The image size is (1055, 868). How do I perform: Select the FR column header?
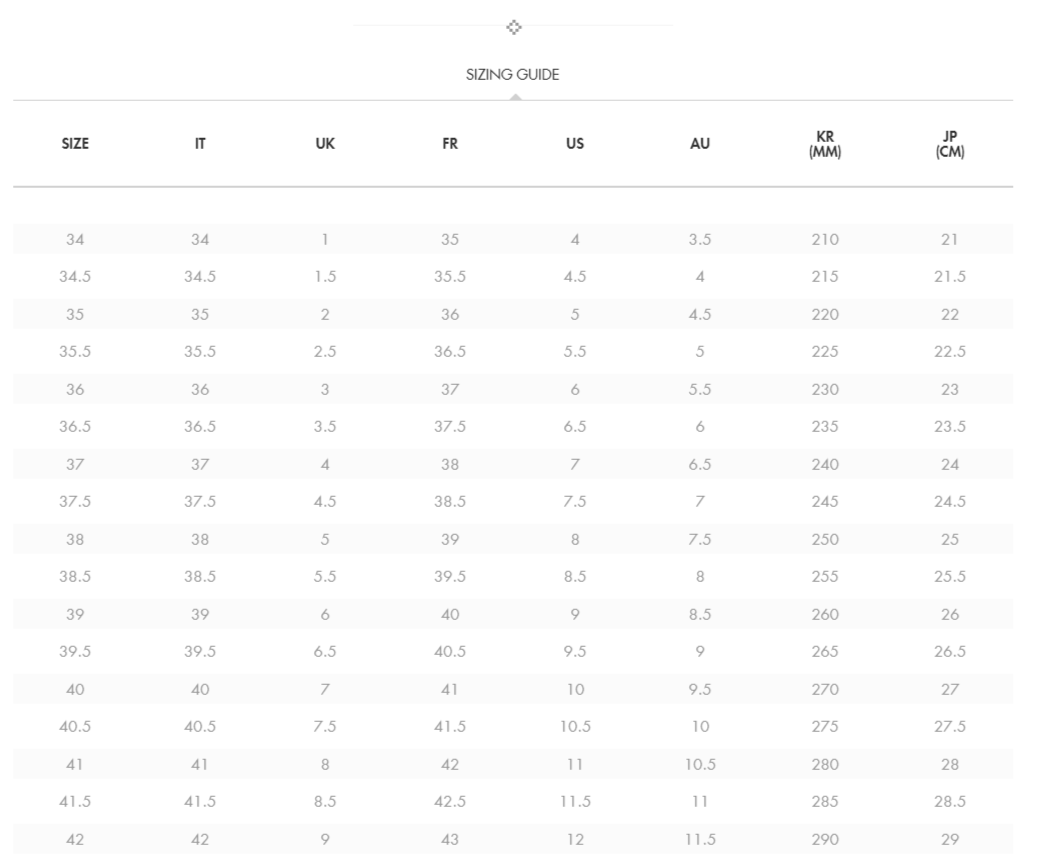[x=449, y=143]
